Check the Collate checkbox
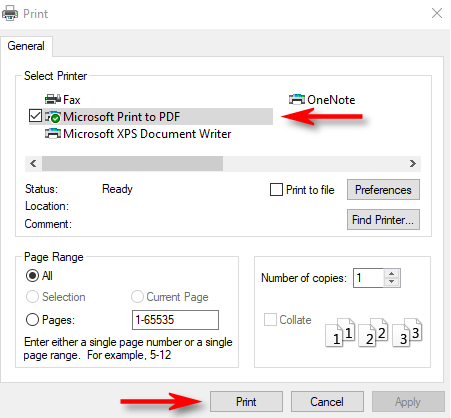Image resolution: width=451 pixels, height=418 pixels. pyautogui.click(x=270, y=319)
